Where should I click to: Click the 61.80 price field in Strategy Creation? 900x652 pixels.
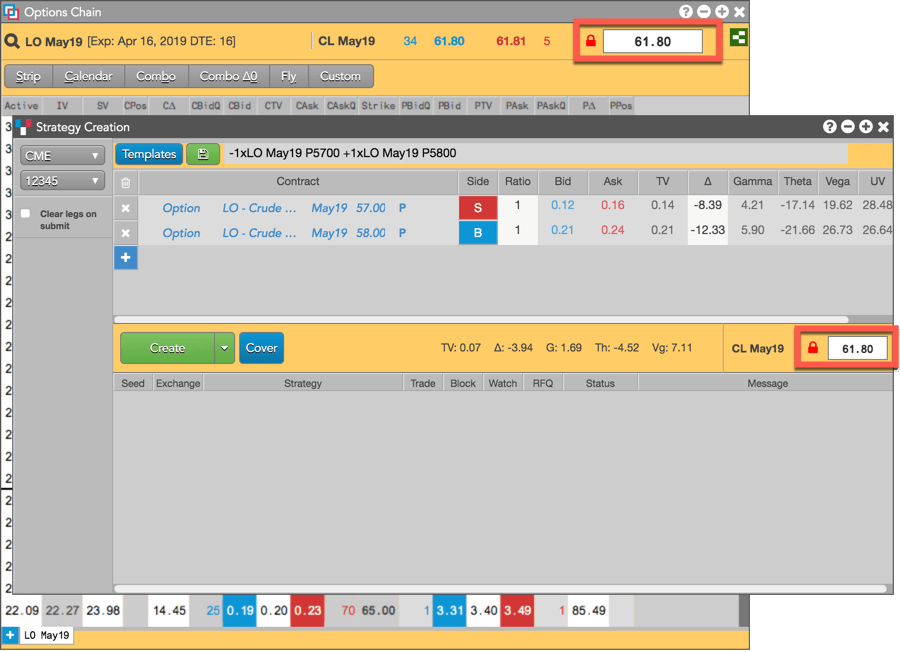pyautogui.click(x=858, y=348)
